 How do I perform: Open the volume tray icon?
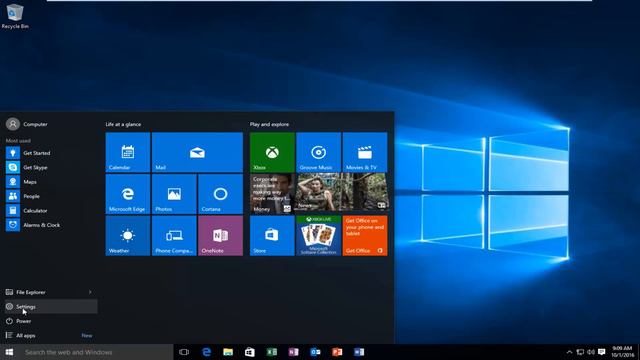pos(591,352)
